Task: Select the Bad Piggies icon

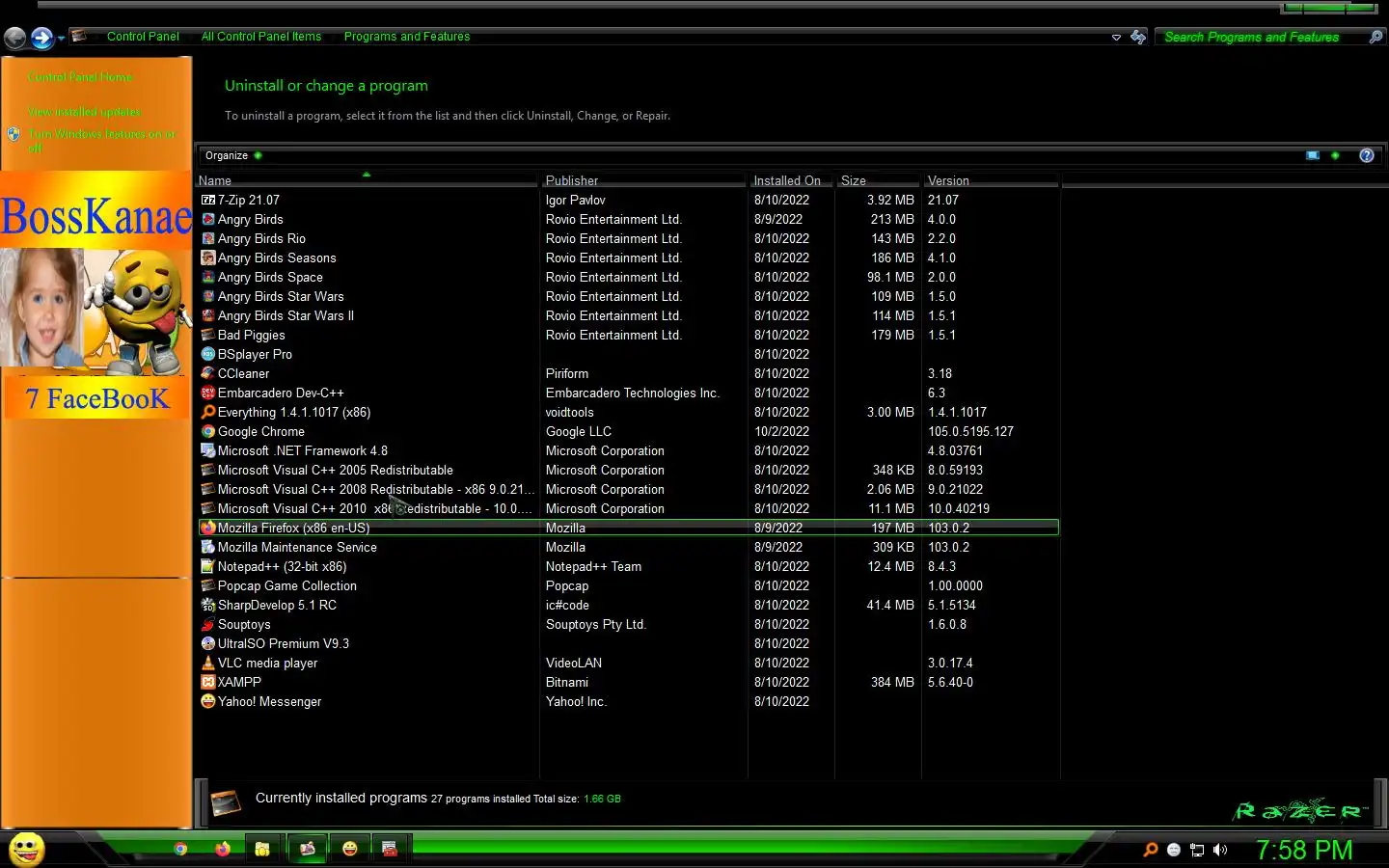Action: 207,335
